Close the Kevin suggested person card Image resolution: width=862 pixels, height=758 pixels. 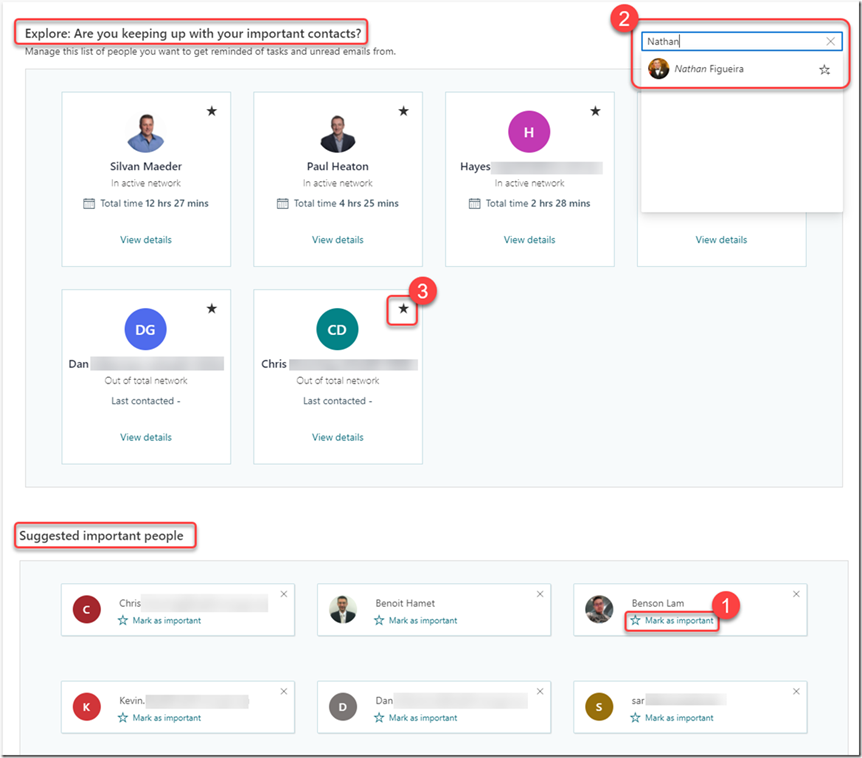pyautogui.click(x=284, y=691)
